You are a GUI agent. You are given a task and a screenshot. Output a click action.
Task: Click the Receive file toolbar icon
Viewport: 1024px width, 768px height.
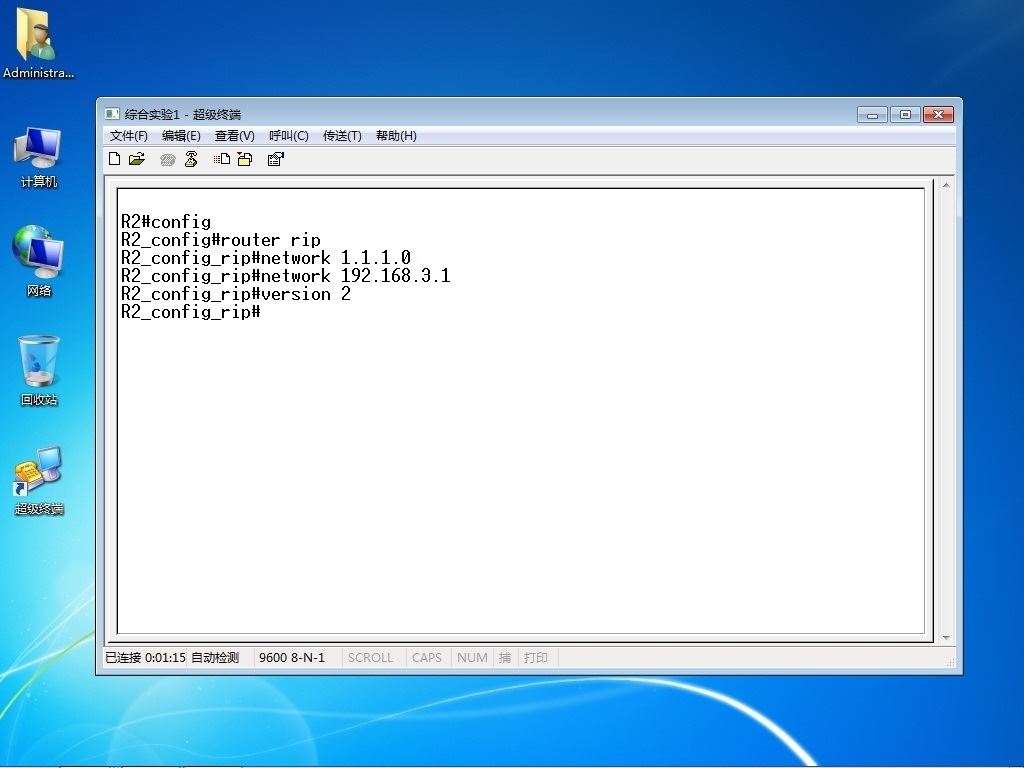[x=245, y=159]
